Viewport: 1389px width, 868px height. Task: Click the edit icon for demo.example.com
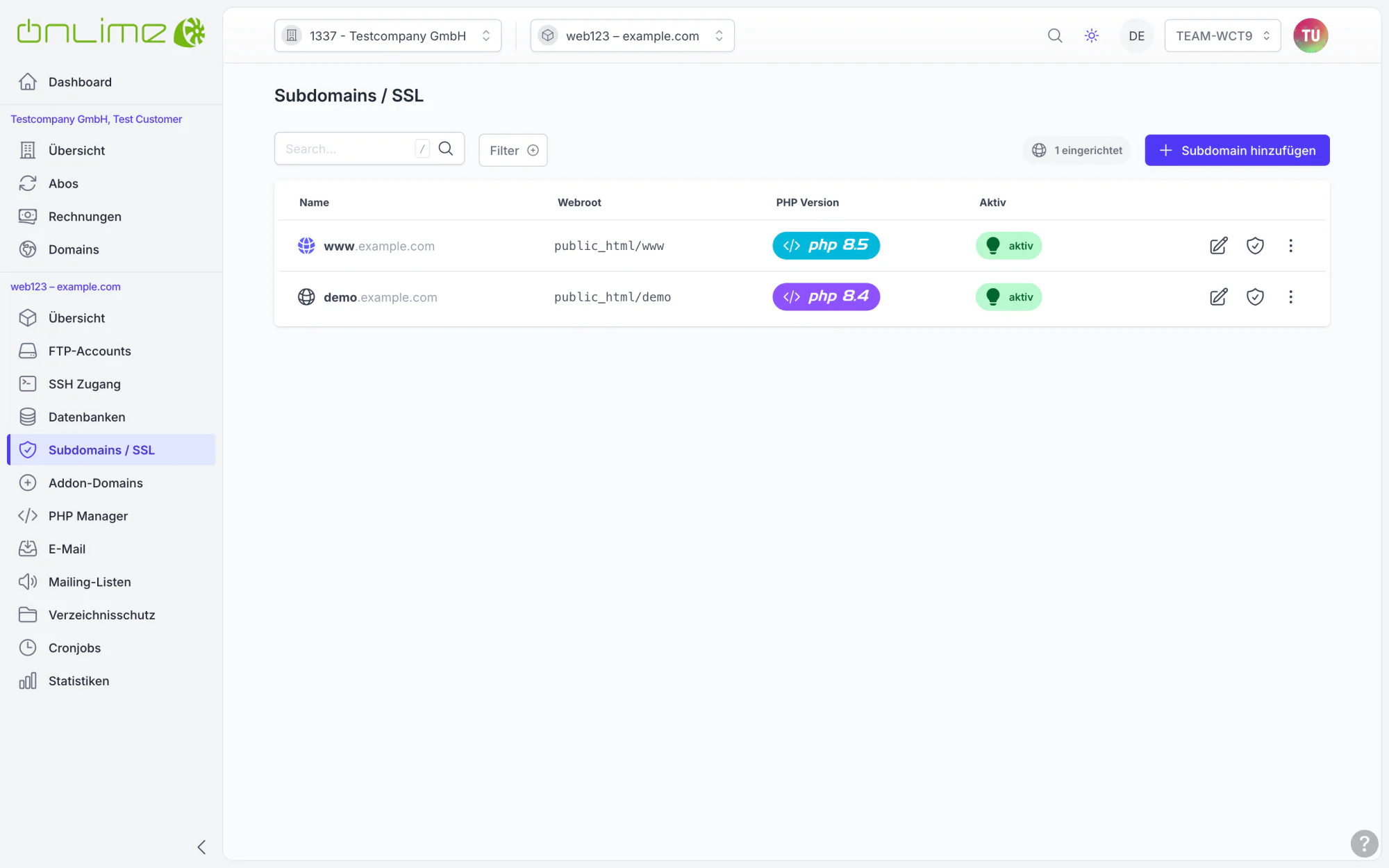1218,297
